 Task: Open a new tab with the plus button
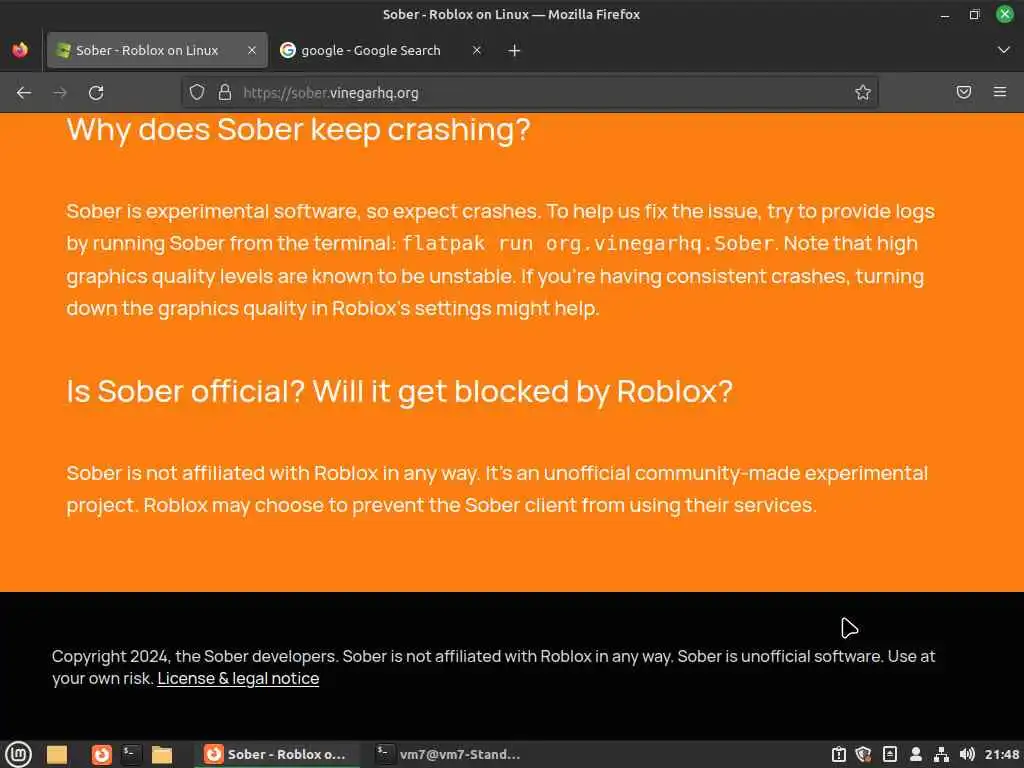[x=515, y=50]
